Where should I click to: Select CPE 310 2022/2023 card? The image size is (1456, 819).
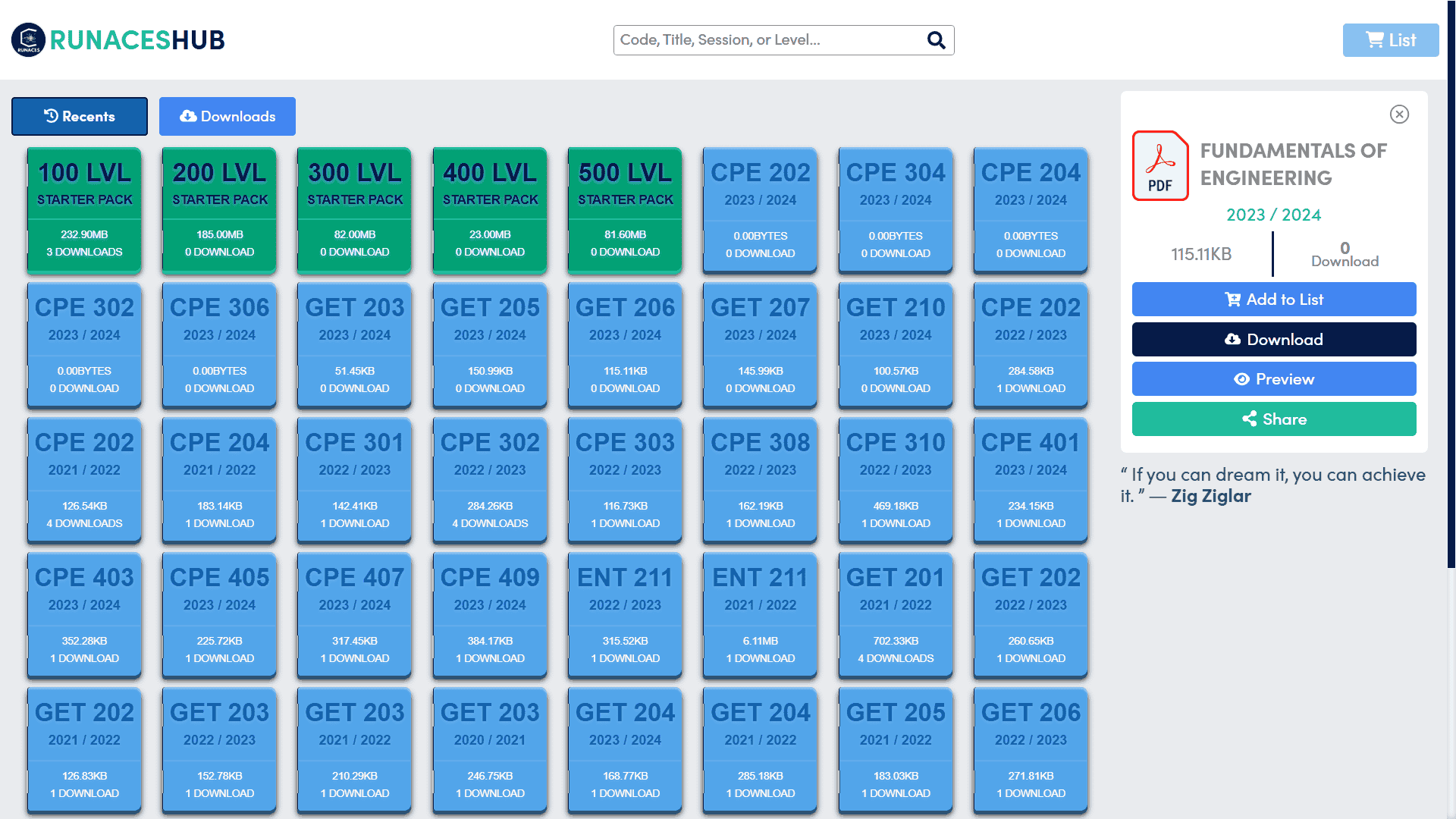pyautogui.click(x=896, y=480)
